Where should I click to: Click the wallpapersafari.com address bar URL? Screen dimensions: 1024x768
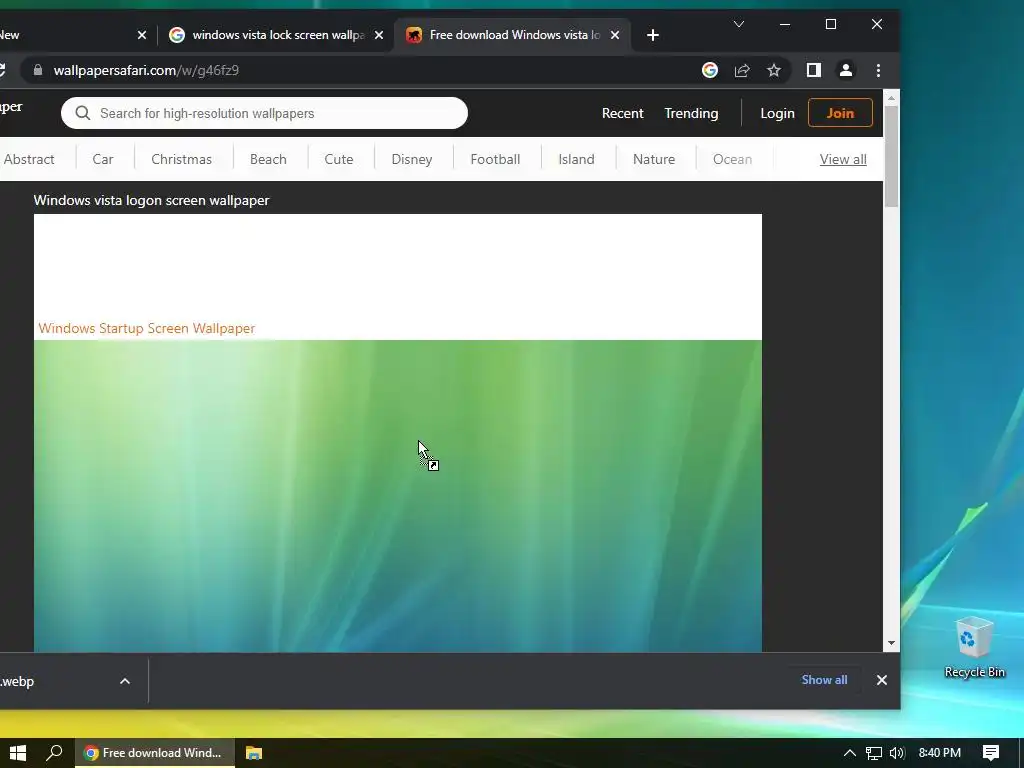146,70
